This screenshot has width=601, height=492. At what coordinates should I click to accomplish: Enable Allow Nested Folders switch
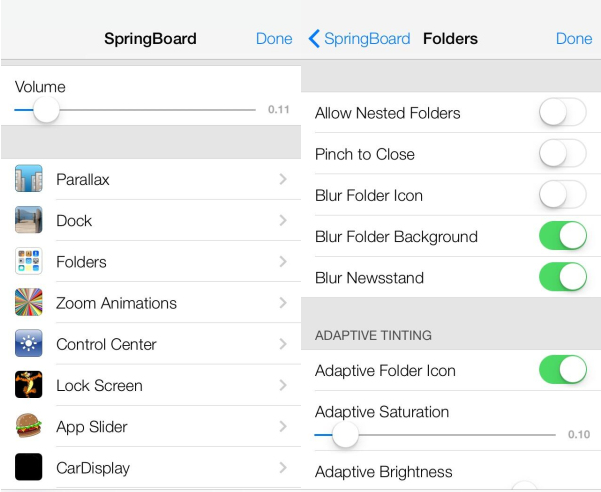click(x=562, y=113)
